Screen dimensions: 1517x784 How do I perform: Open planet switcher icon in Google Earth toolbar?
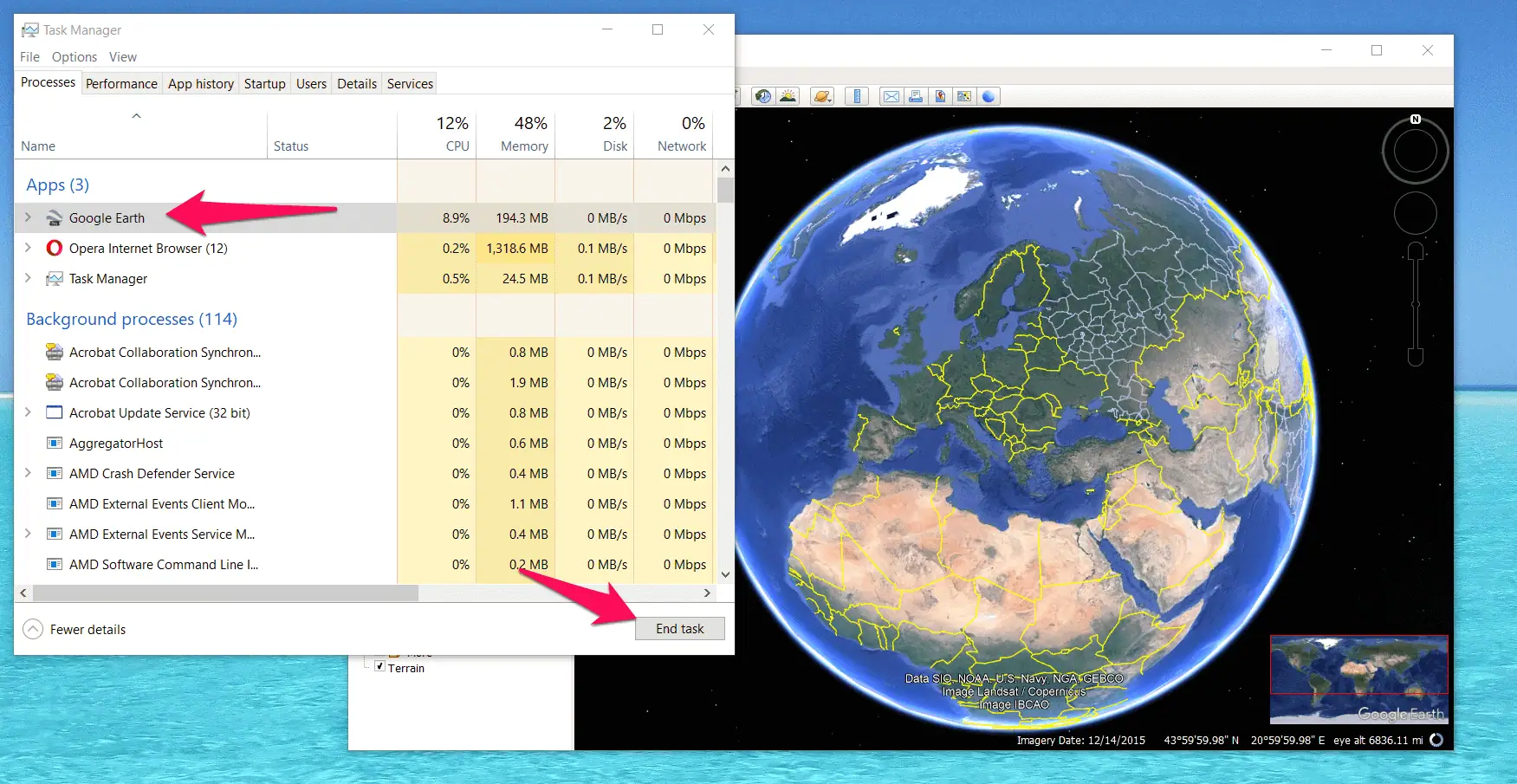(822, 96)
